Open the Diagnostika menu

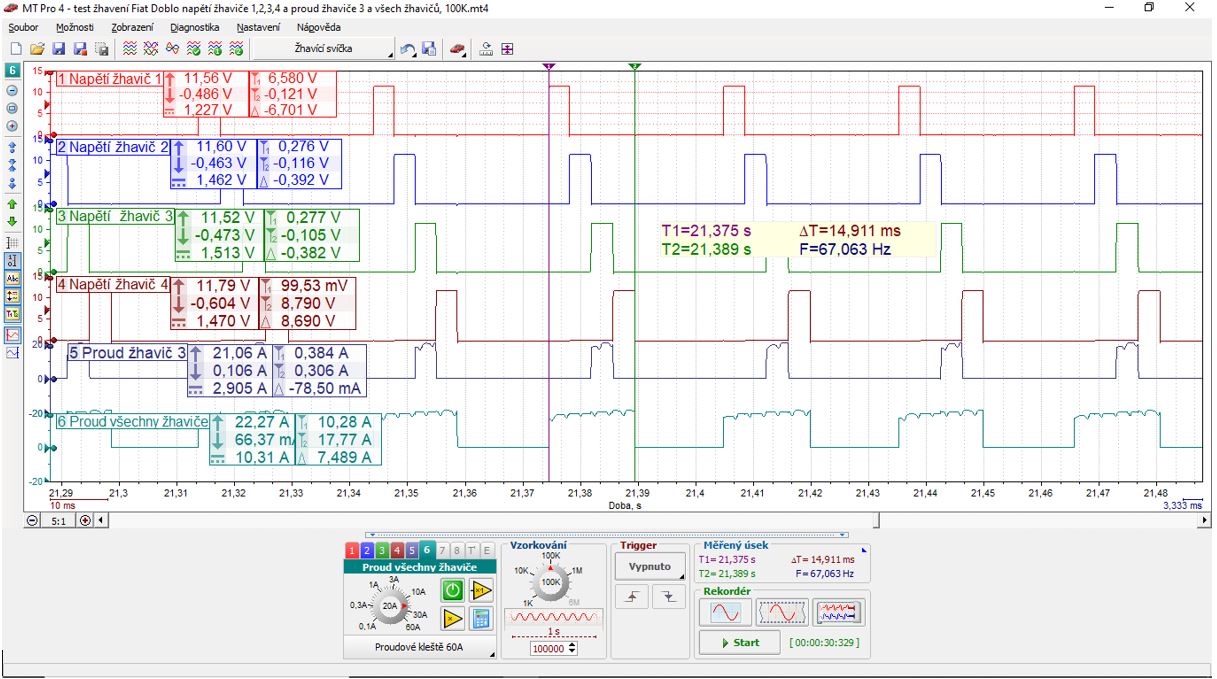point(195,27)
